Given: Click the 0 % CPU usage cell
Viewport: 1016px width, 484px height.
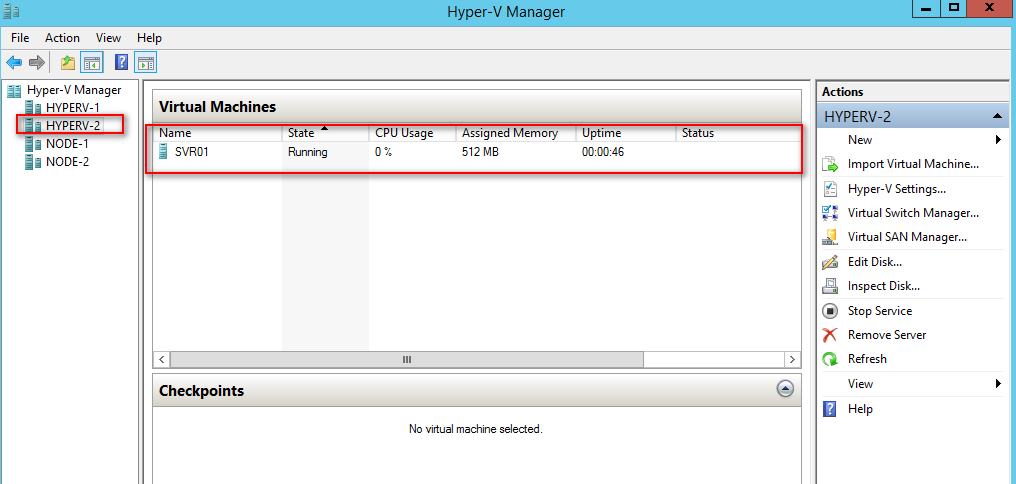Looking at the screenshot, I should pyautogui.click(x=384, y=152).
